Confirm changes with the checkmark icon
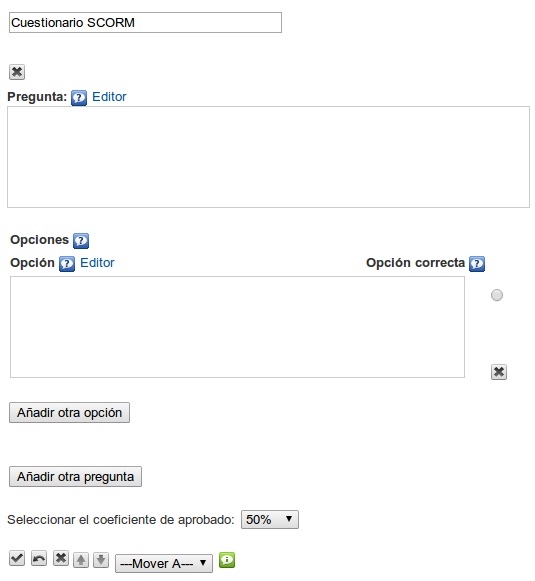 coord(17,558)
